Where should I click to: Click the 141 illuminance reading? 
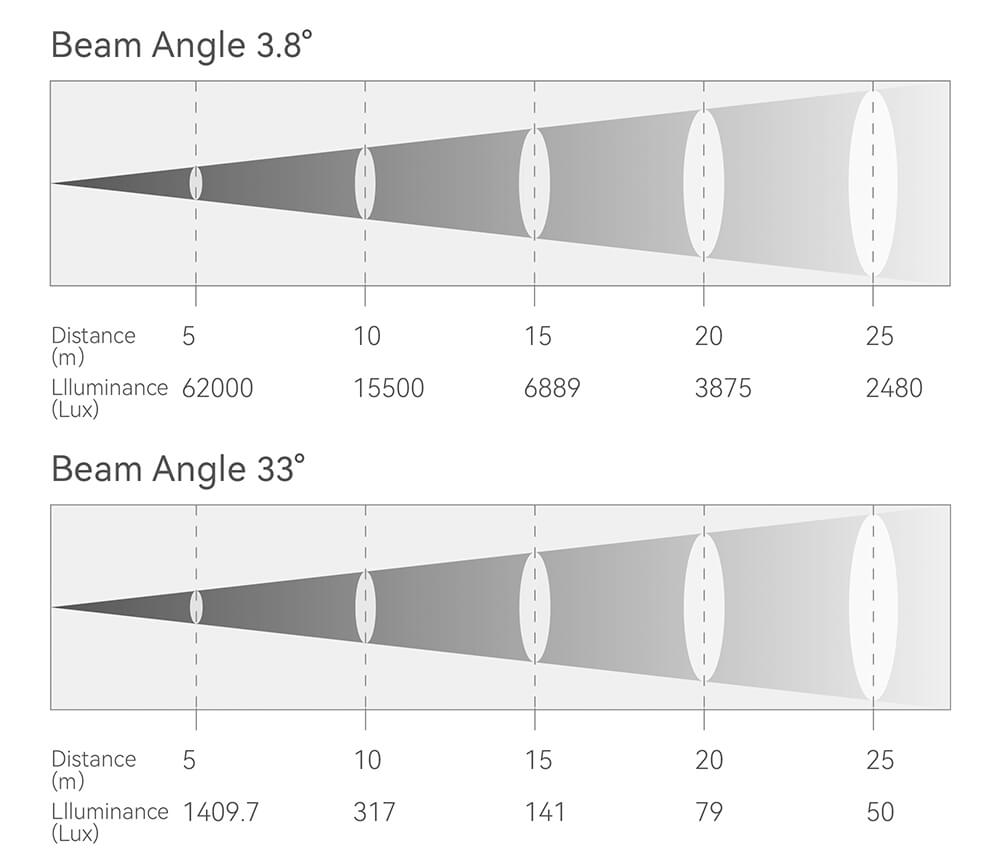[x=544, y=812]
